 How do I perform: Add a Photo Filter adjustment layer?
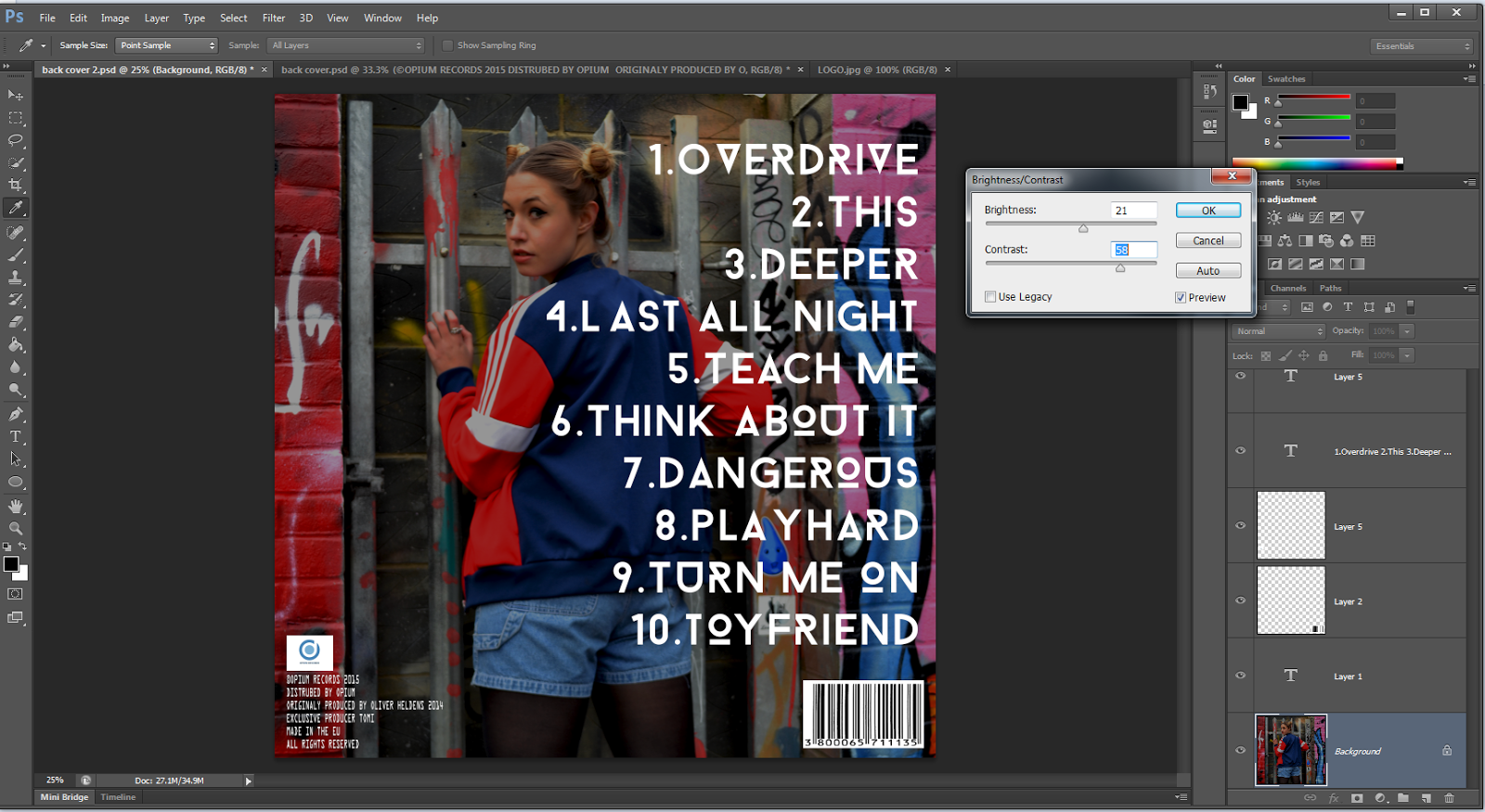point(1326,240)
